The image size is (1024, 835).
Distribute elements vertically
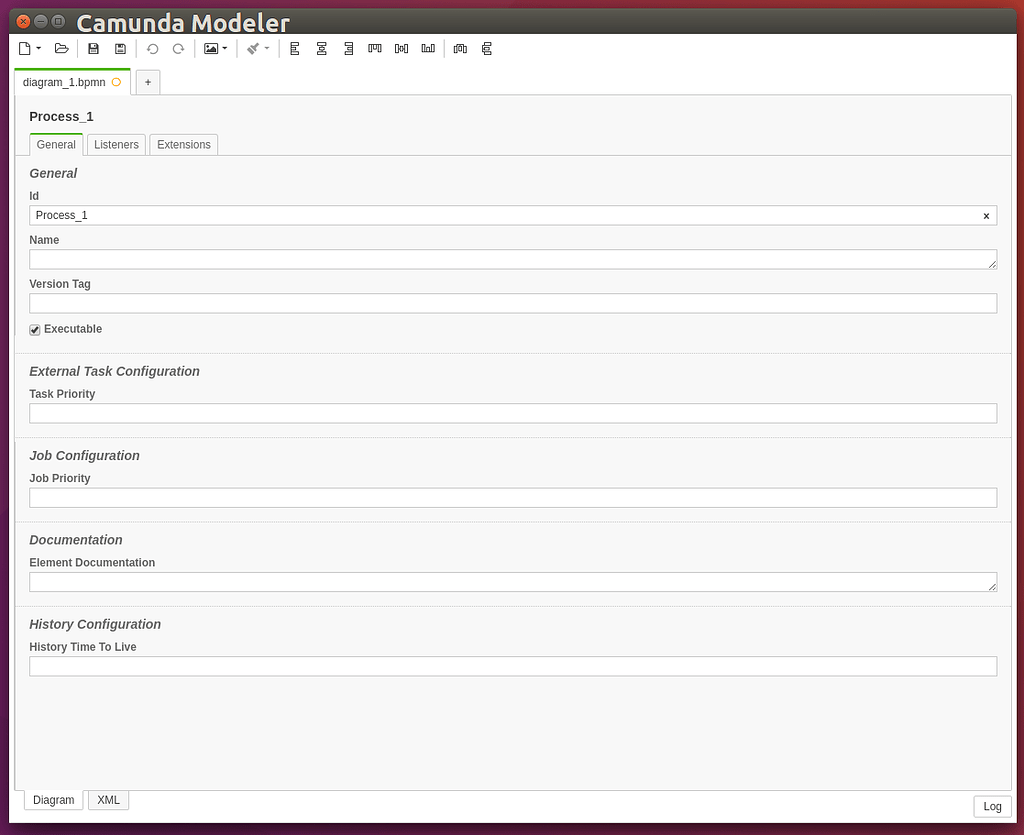tap(487, 48)
